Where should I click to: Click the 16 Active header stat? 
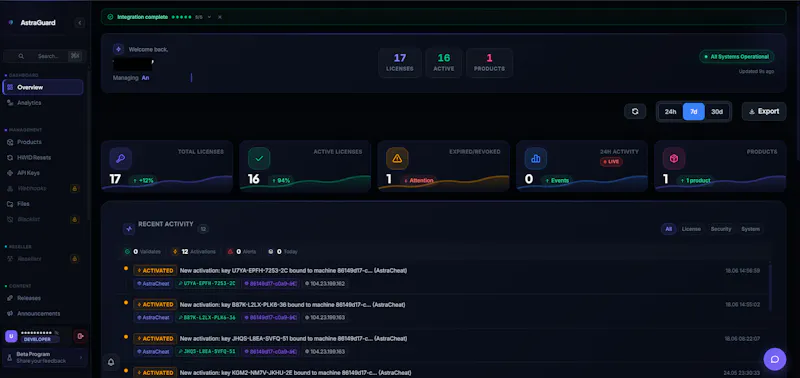pos(444,63)
